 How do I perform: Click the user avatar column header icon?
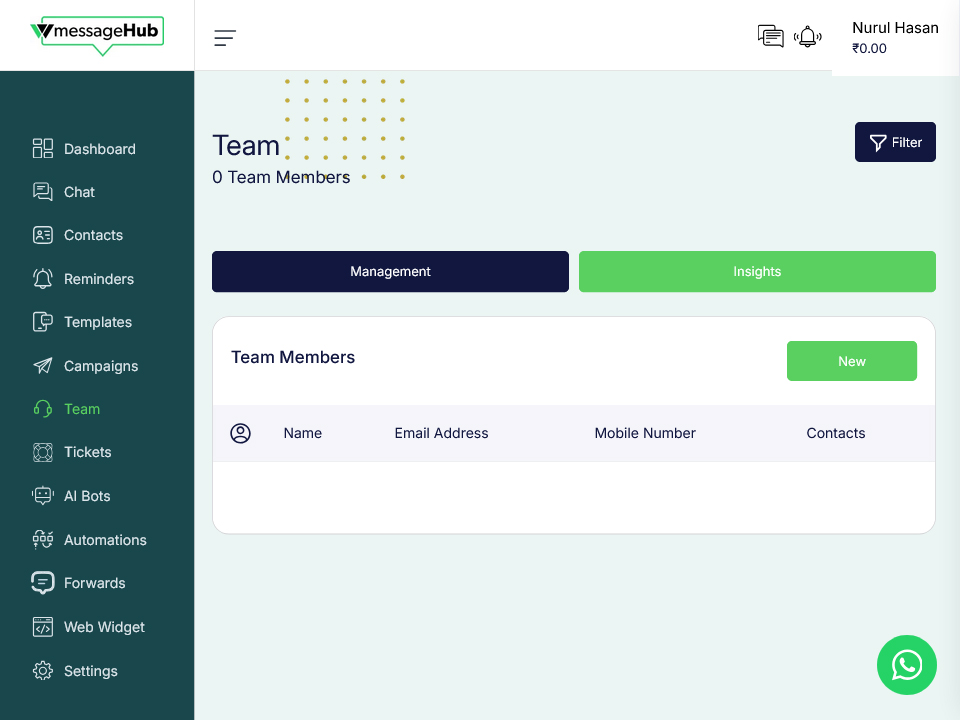240,433
